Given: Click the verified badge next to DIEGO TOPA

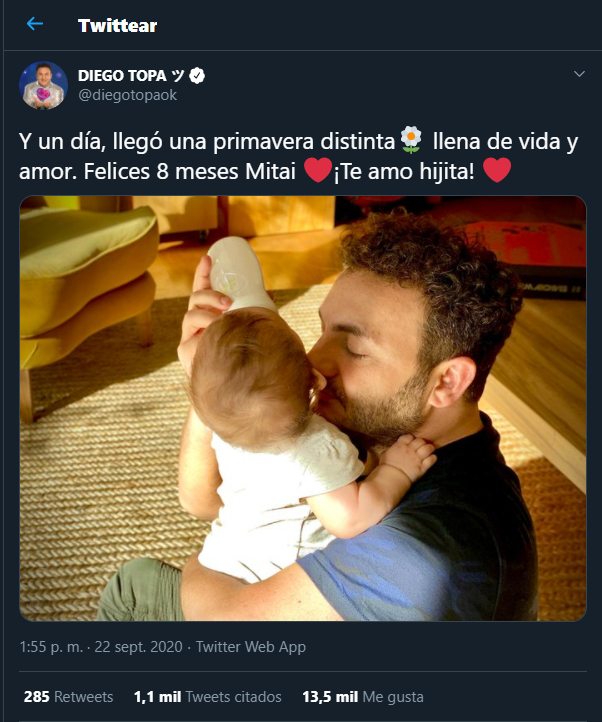Looking at the screenshot, I should [x=197, y=76].
